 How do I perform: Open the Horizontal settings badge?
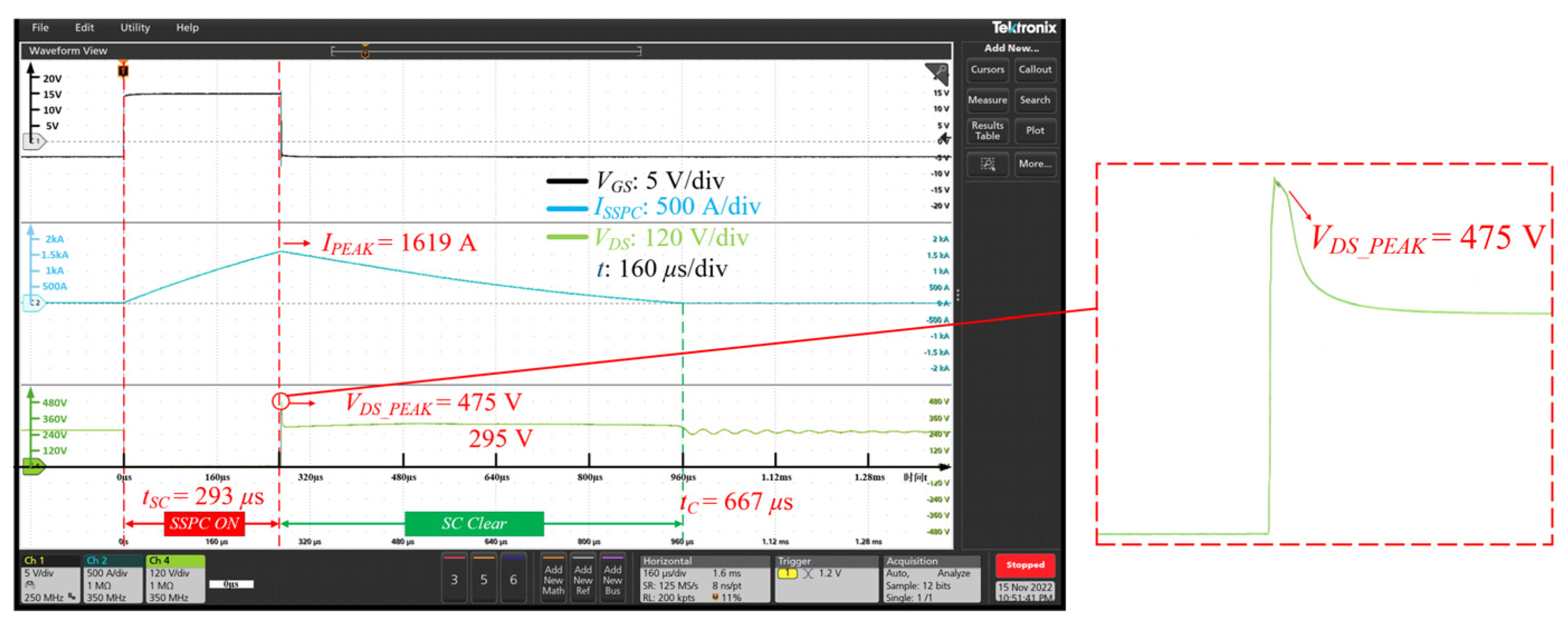click(704, 579)
